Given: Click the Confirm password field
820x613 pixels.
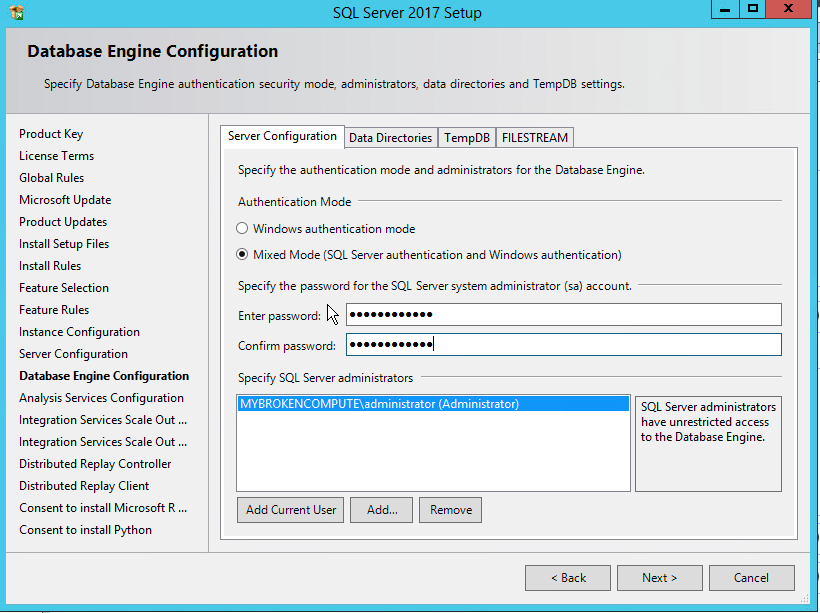Looking at the screenshot, I should pos(563,345).
